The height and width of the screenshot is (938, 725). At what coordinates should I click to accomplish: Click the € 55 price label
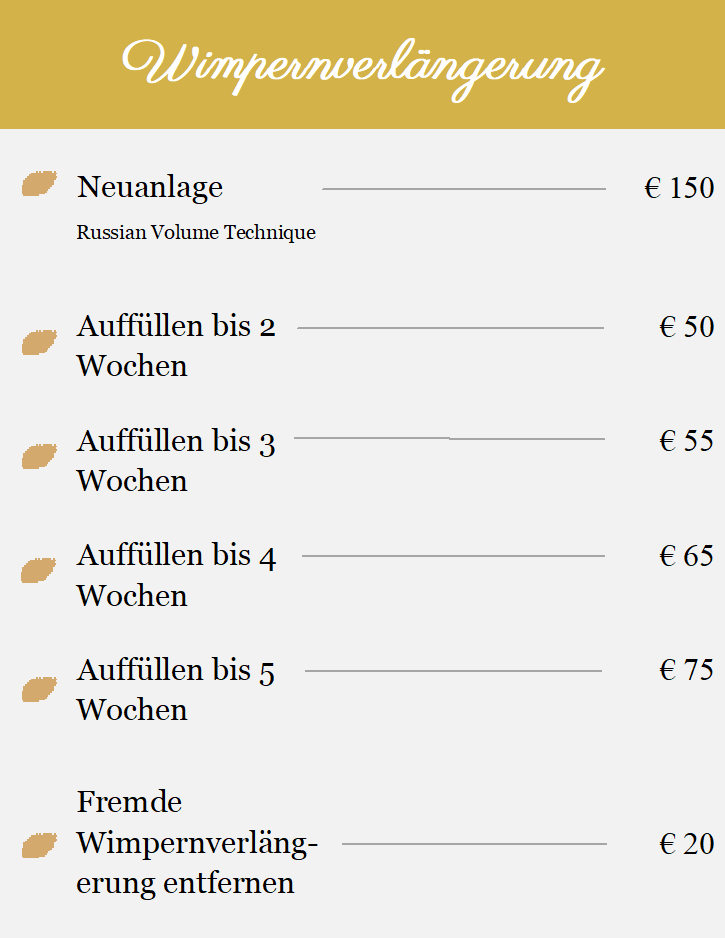[687, 441]
